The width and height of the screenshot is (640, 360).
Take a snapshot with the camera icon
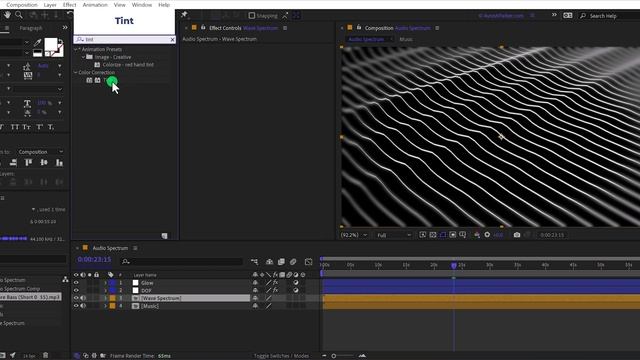pyautogui.click(x=517, y=235)
